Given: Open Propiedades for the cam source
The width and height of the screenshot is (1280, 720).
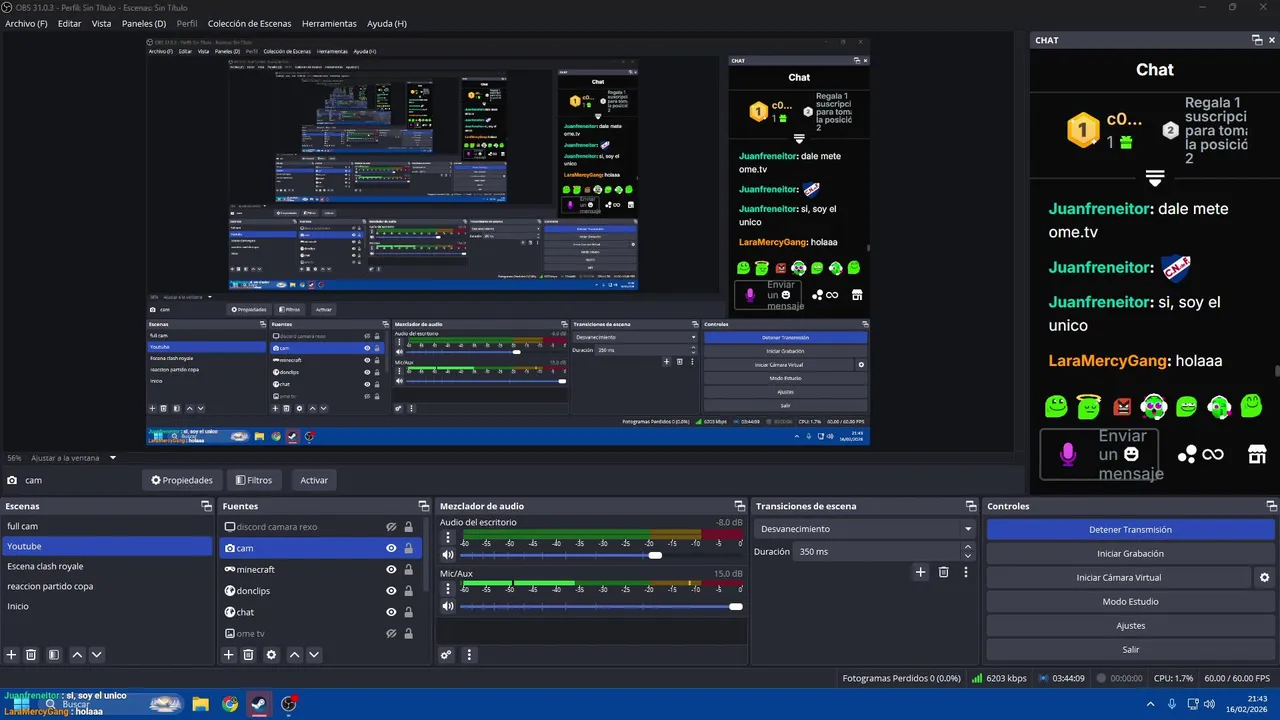Looking at the screenshot, I should [182, 480].
